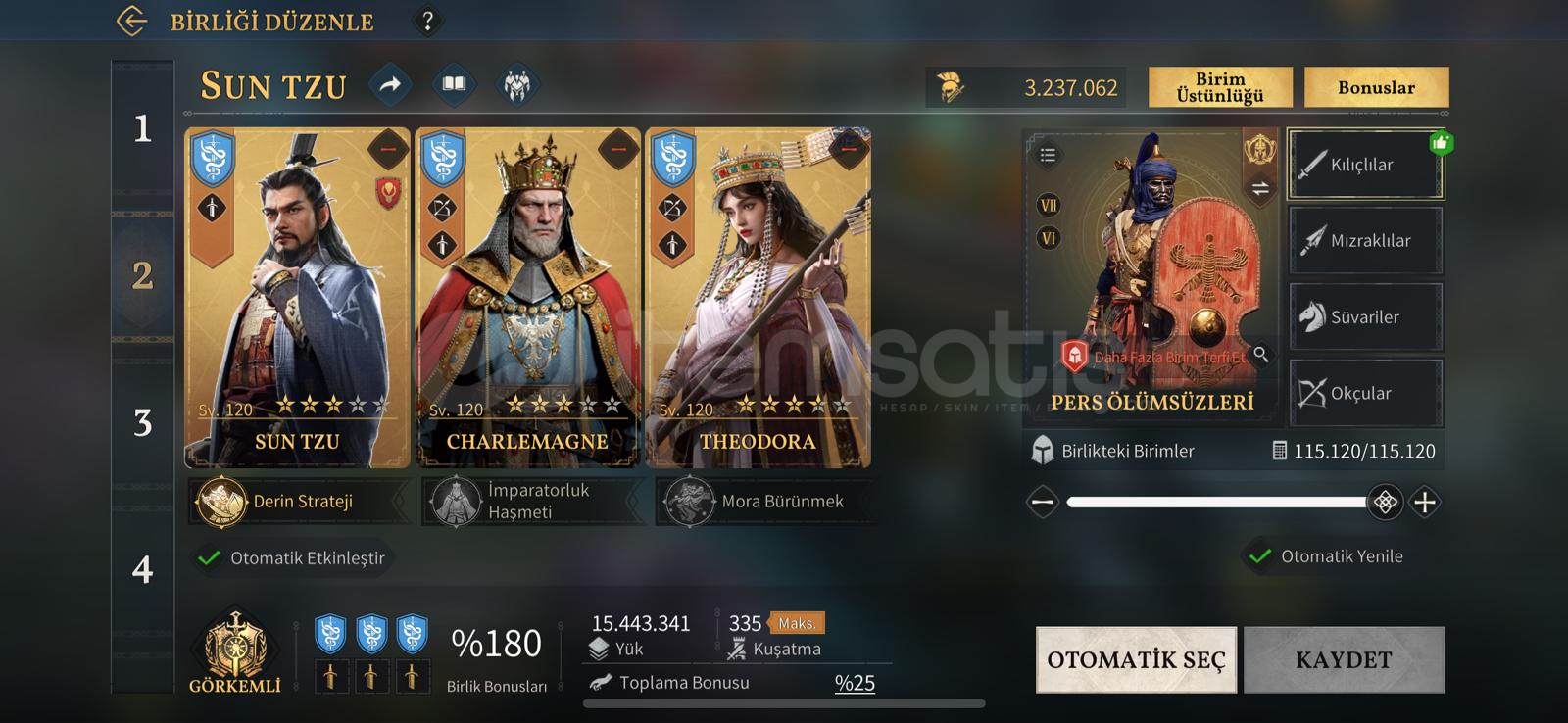Screen dimensions: 1568x723
Task: Switch to formation slot 3
Action: [143, 422]
